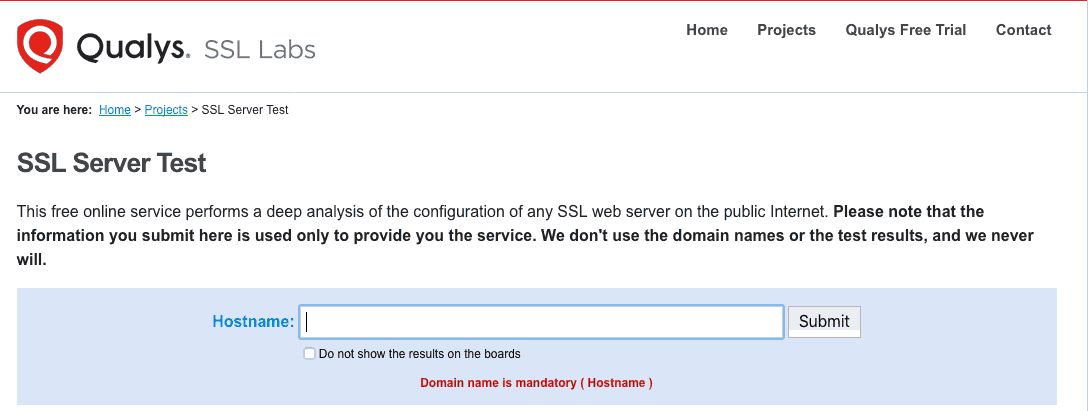Click the 'Domain name is mandatory' error message
Viewport: 1088px width, 411px height.
[536, 383]
